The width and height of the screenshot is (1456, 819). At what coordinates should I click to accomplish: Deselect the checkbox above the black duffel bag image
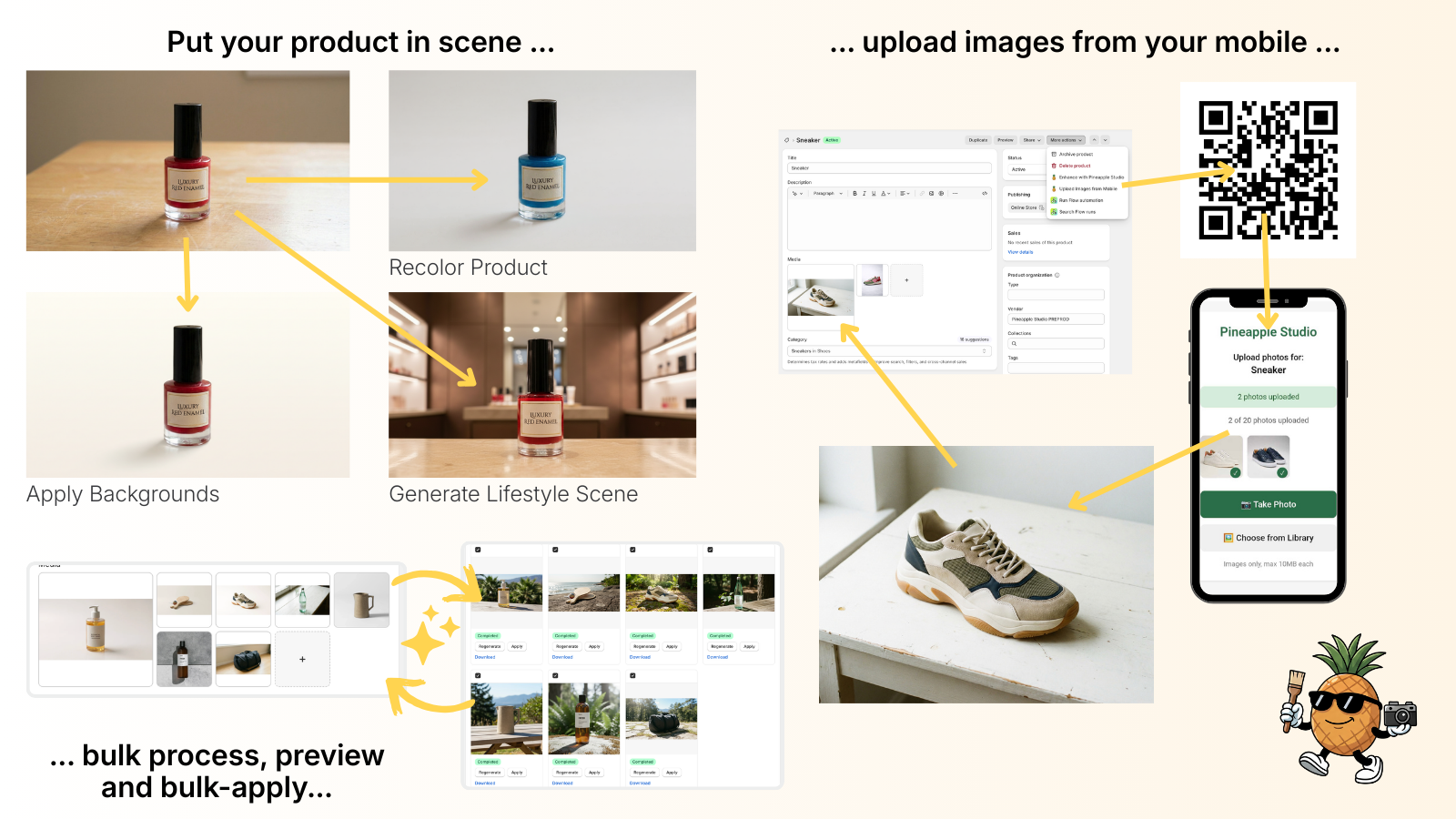click(632, 676)
